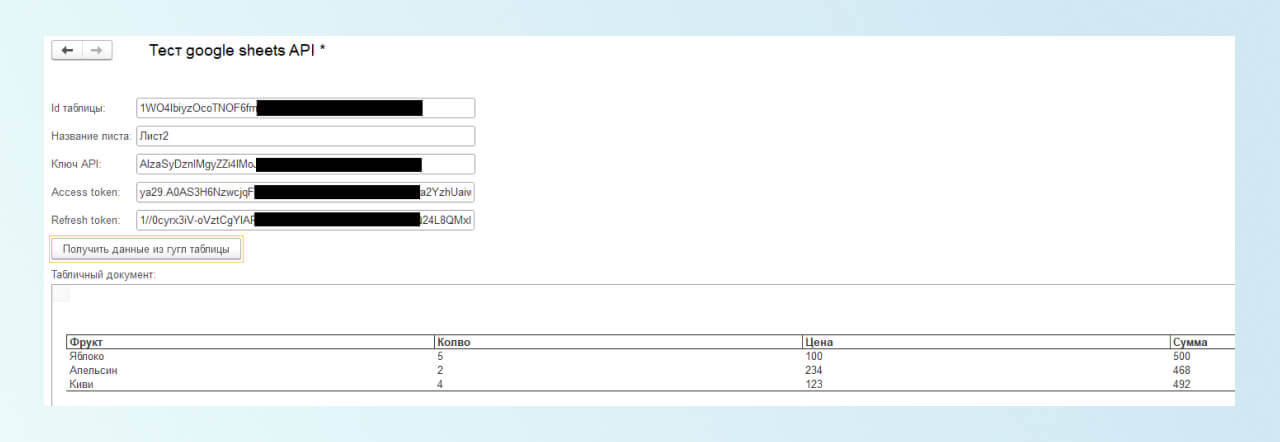Image resolution: width=1280 pixels, height=442 pixels.
Task: Select quantity cell 2 in Апельсин row
Action: (x=618, y=370)
